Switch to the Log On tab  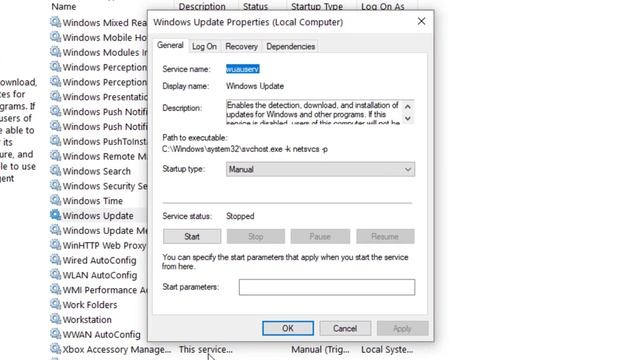[204, 47]
